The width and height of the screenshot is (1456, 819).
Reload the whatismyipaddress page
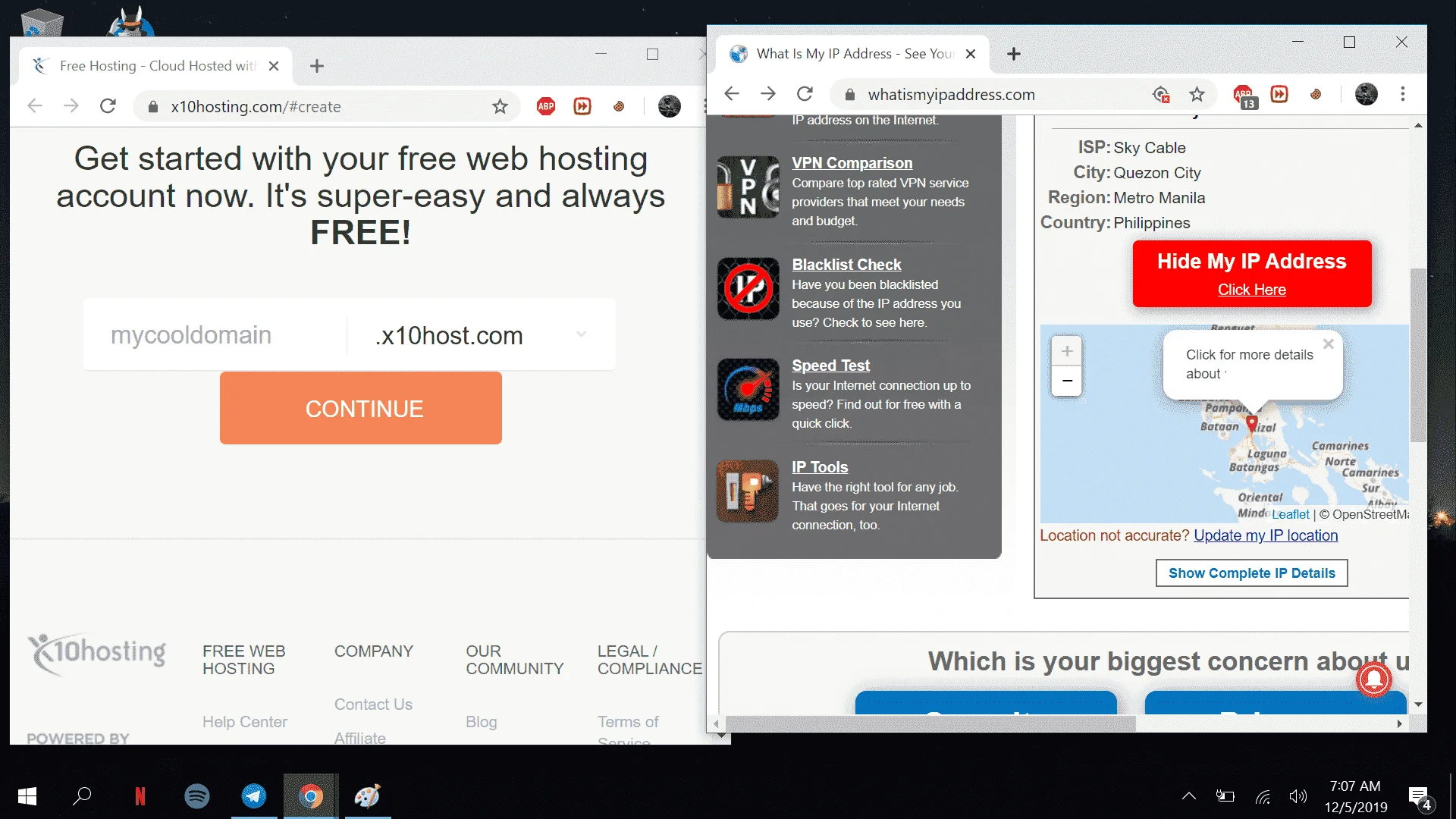point(805,94)
